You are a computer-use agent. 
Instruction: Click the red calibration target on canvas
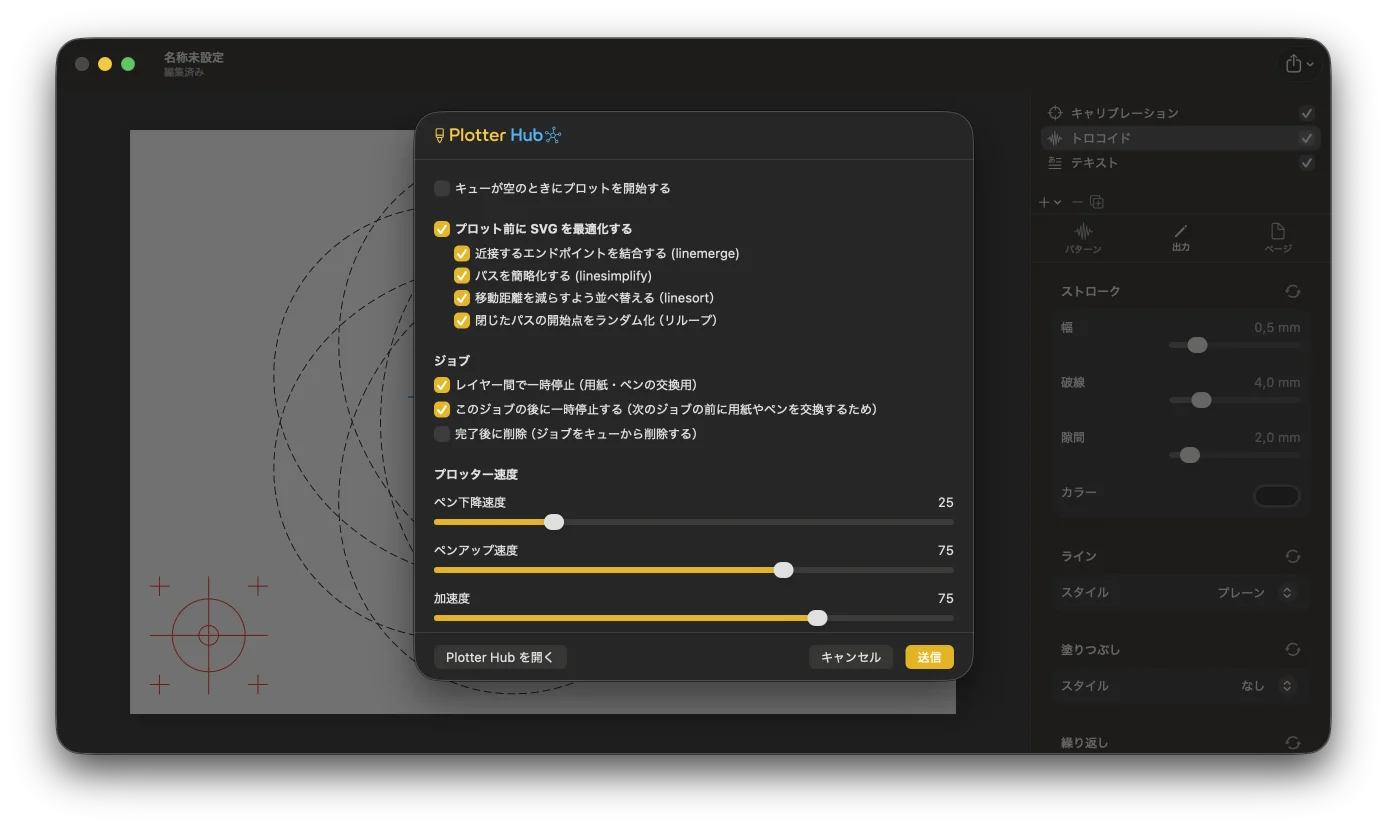tap(209, 635)
